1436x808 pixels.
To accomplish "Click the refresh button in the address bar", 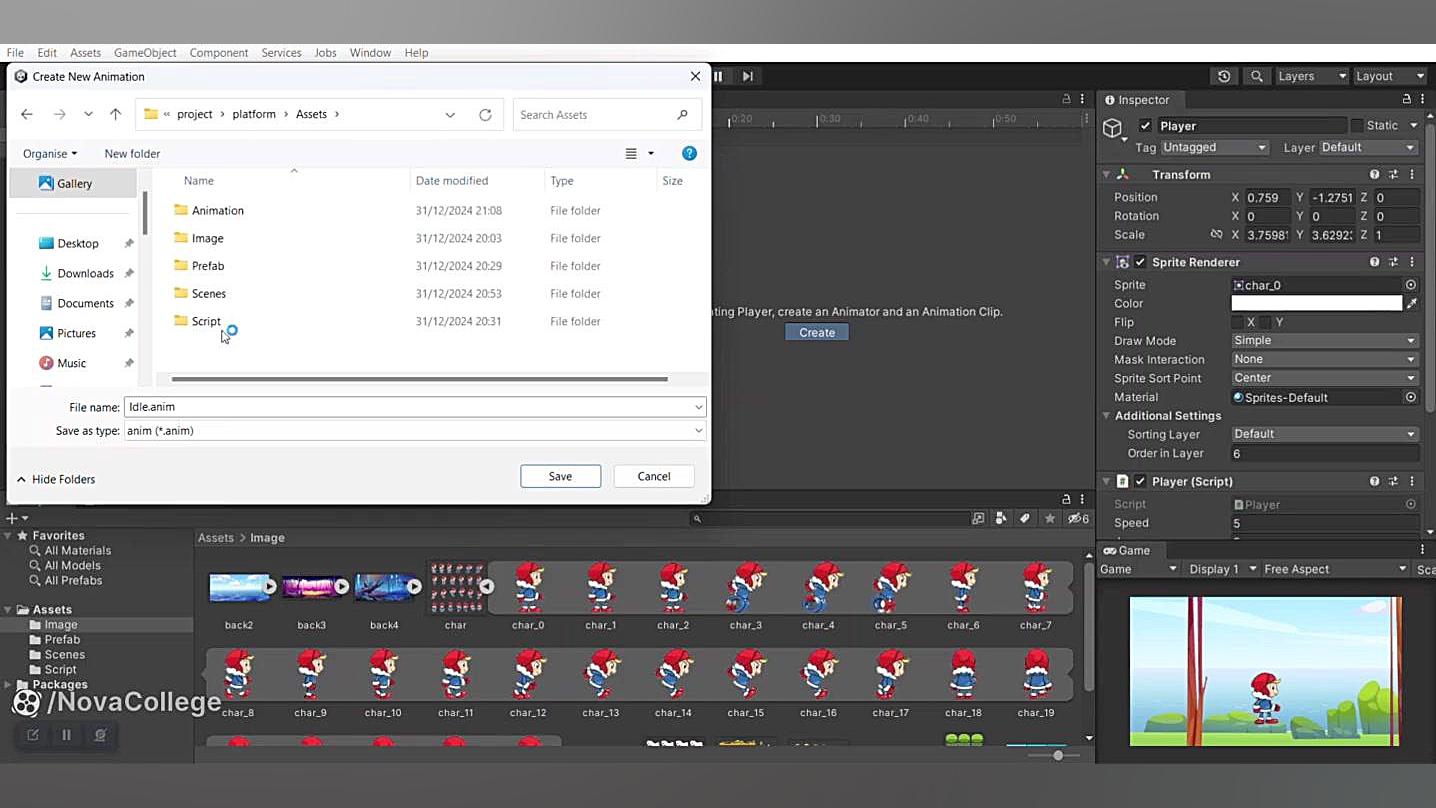I will pyautogui.click(x=485, y=115).
